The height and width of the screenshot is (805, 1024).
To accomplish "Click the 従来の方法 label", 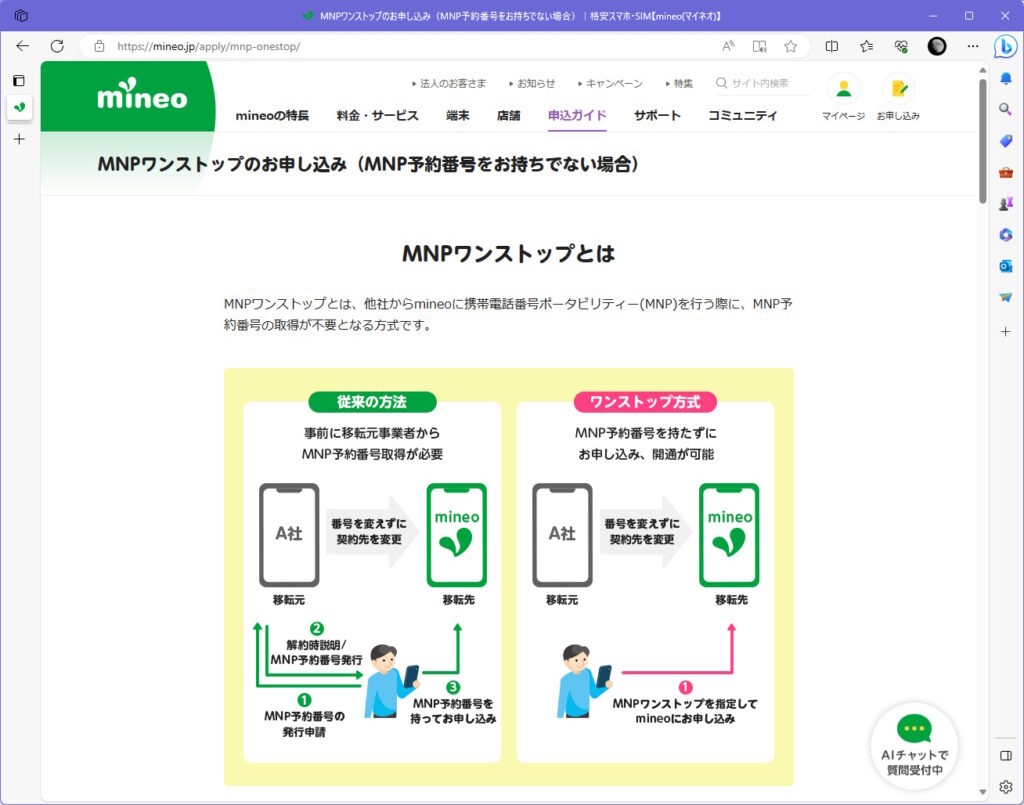I will 372,402.
